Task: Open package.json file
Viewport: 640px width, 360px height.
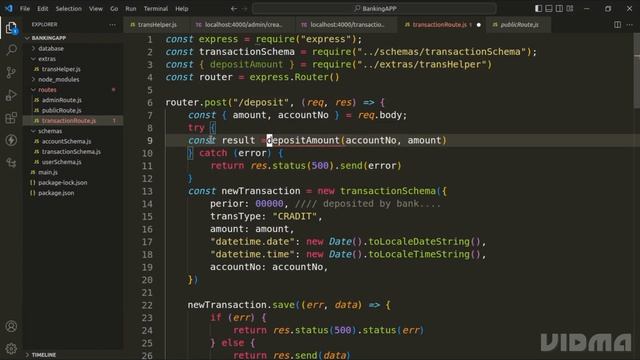Action: point(73,193)
